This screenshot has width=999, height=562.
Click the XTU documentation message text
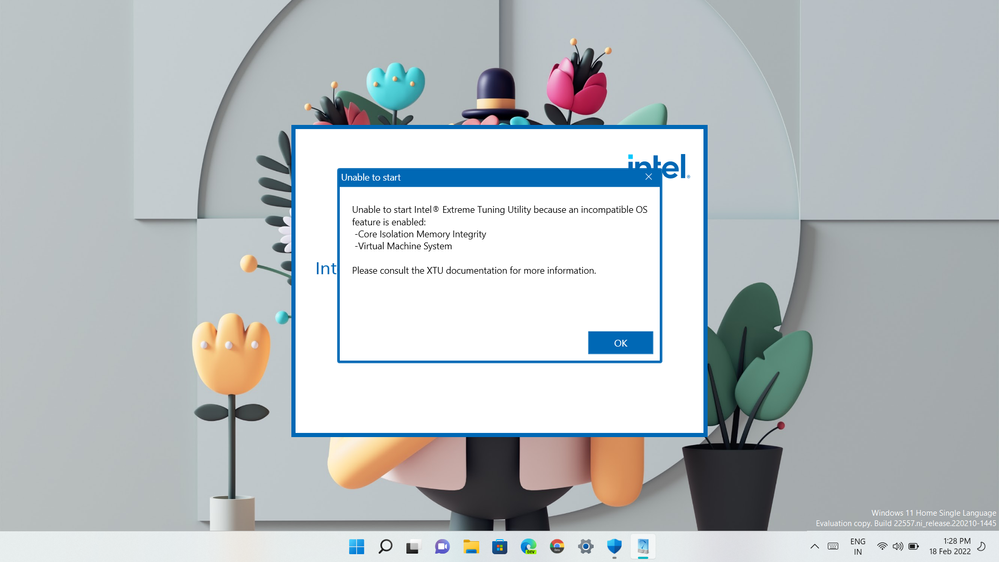tap(474, 270)
